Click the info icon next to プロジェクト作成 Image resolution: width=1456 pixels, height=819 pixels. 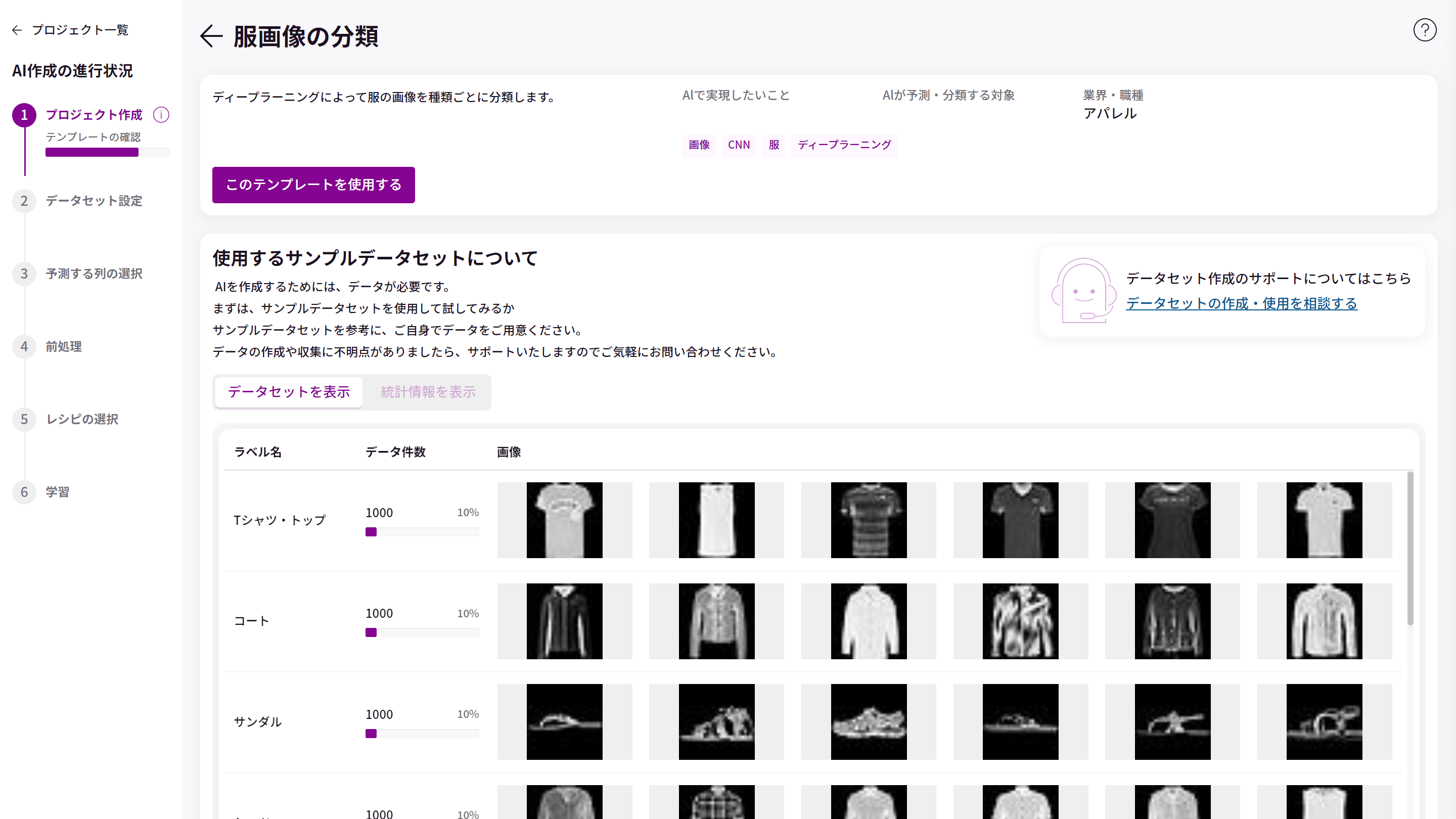pyautogui.click(x=161, y=115)
